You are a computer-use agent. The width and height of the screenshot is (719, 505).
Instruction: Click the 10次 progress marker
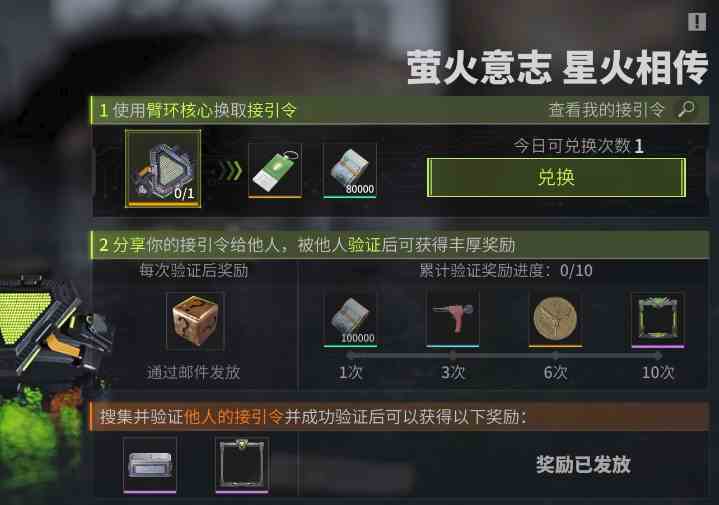point(658,372)
